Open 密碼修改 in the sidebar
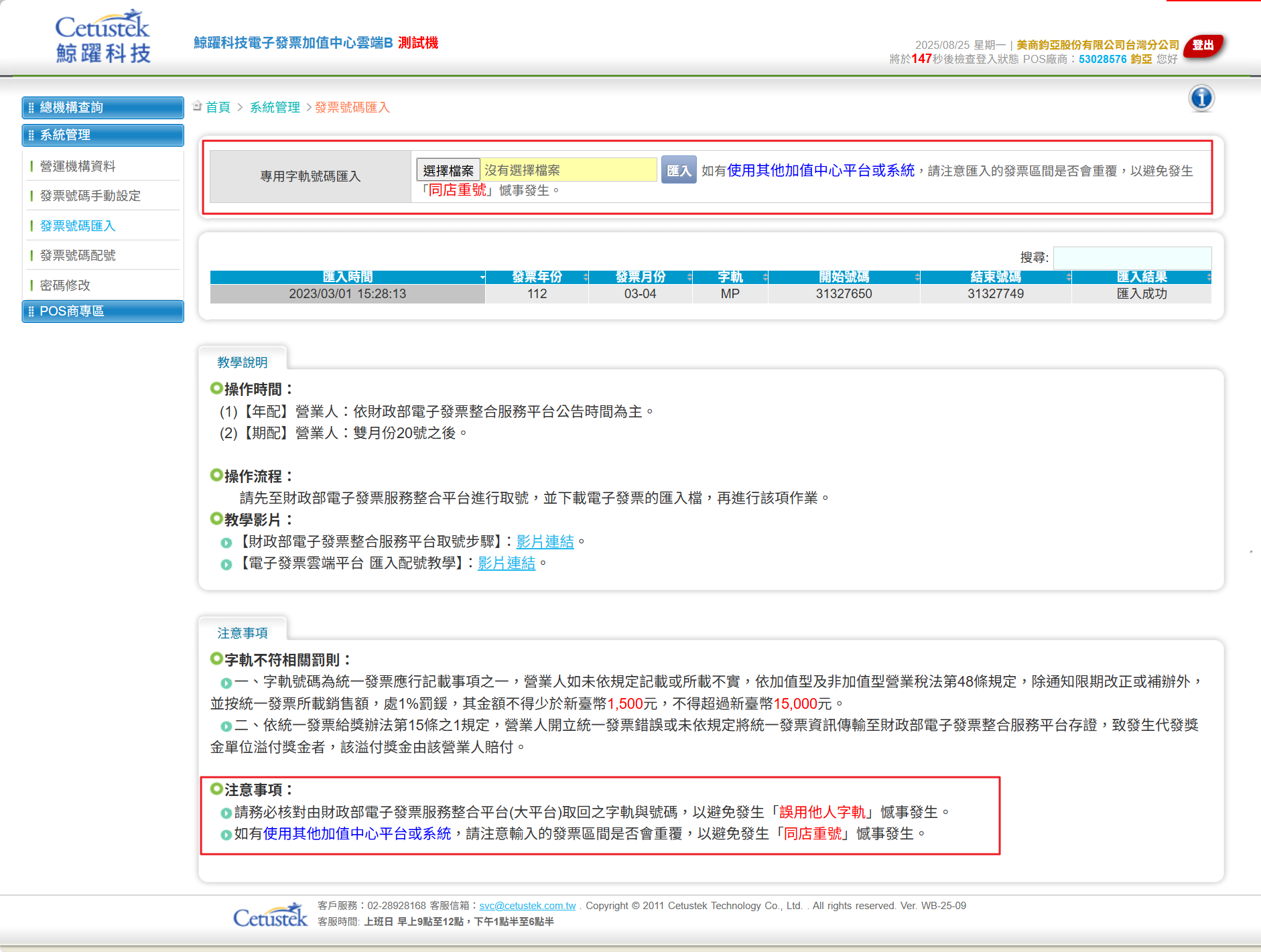Screen dimensions: 1261x952 (65, 285)
